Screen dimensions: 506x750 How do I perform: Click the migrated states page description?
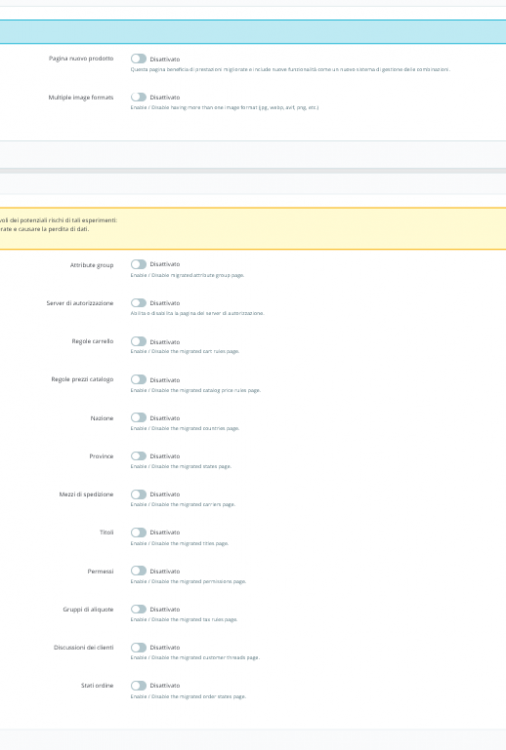pos(181,466)
